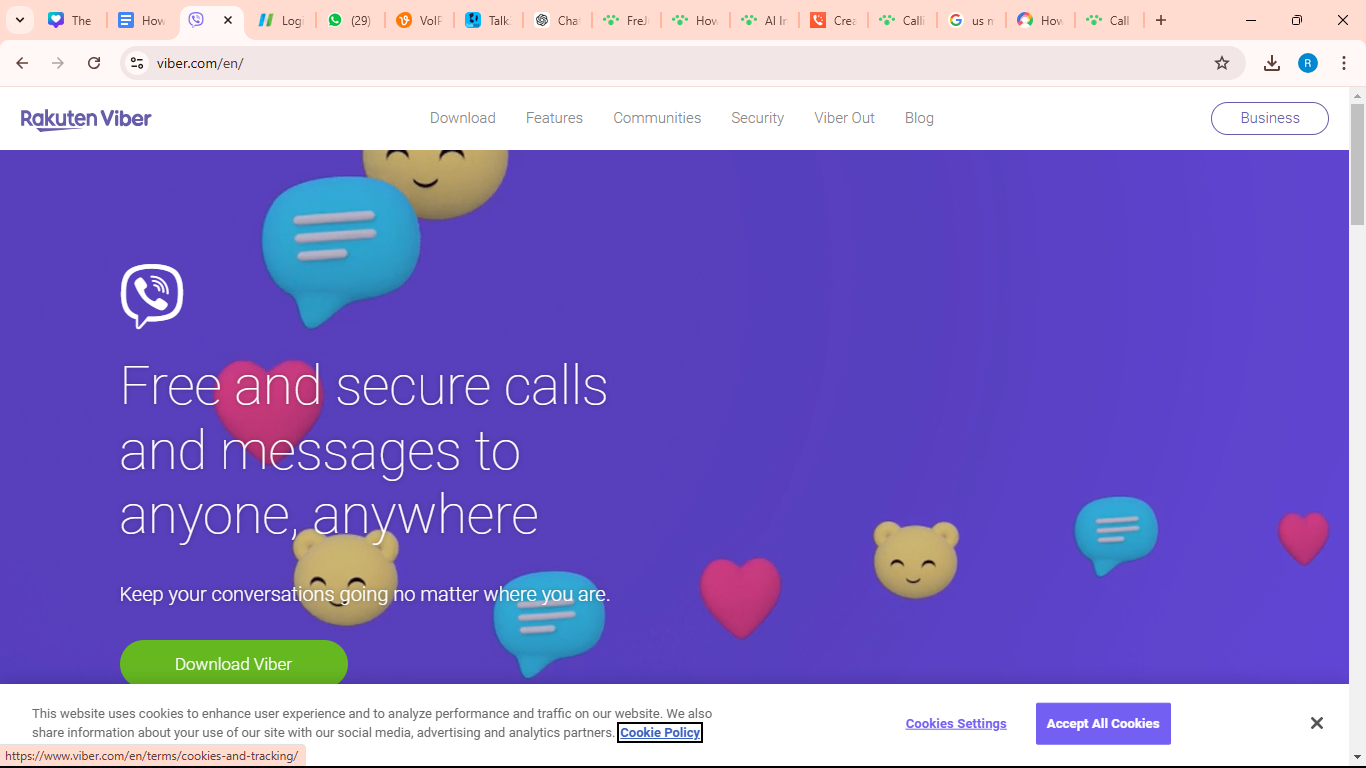
Task: Open the browser downloads icon
Action: pyautogui.click(x=1272, y=63)
